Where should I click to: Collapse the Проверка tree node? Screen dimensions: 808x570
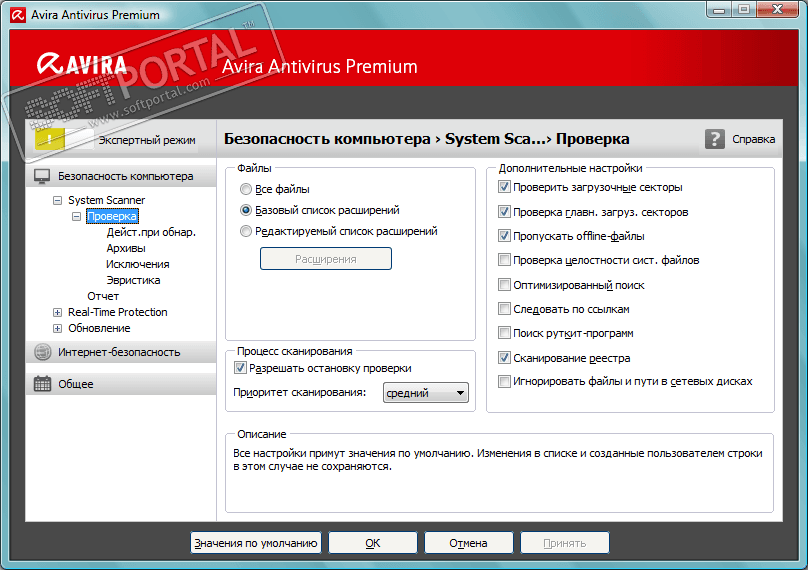click(x=76, y=216)
